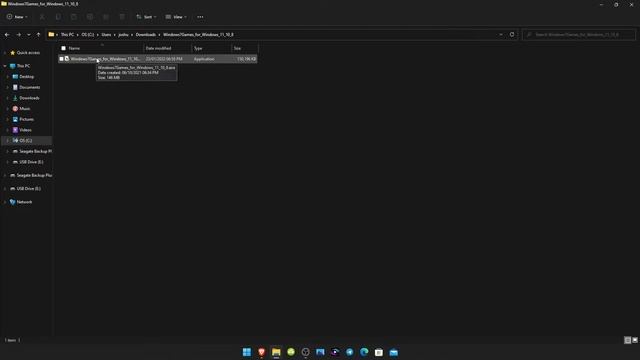The width and height of the screenshot is (640, 360).
Task: Click the Application type cell
Action: point(204,59)
